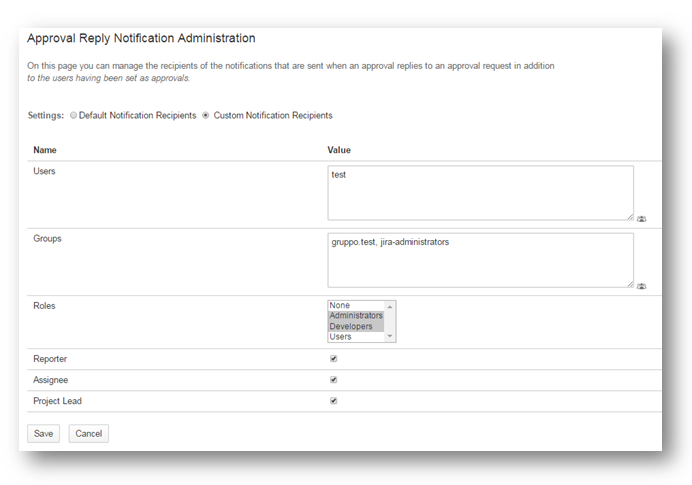Click the Users textarea resize handle
This screenshot has width=692, height=485.
[630, 216]
